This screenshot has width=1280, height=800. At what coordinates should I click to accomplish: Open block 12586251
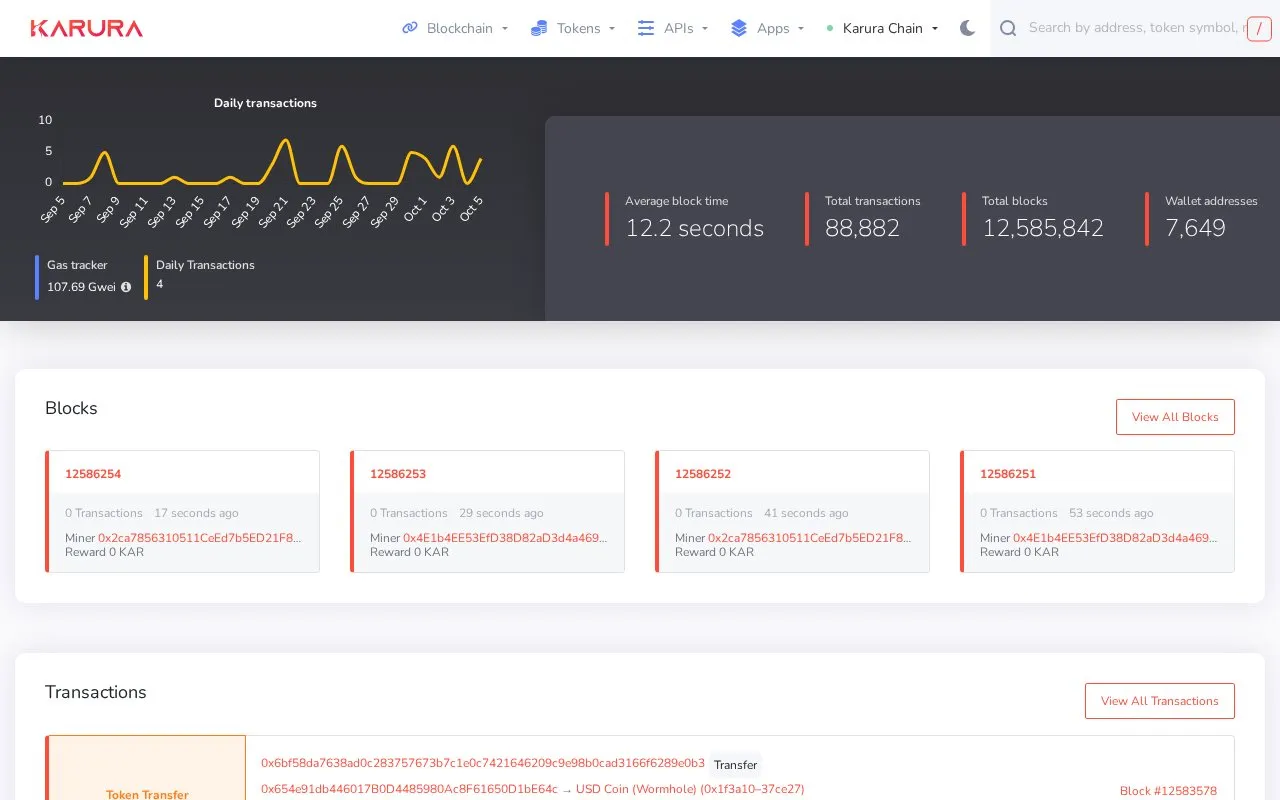(x=1008, y=474)
